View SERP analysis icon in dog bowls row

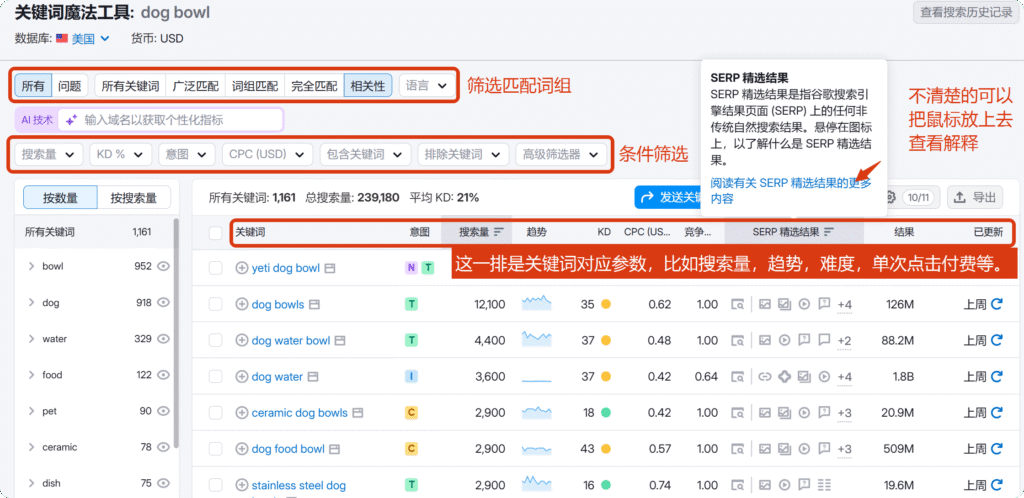pyautogui.click(x=737, y=304)
